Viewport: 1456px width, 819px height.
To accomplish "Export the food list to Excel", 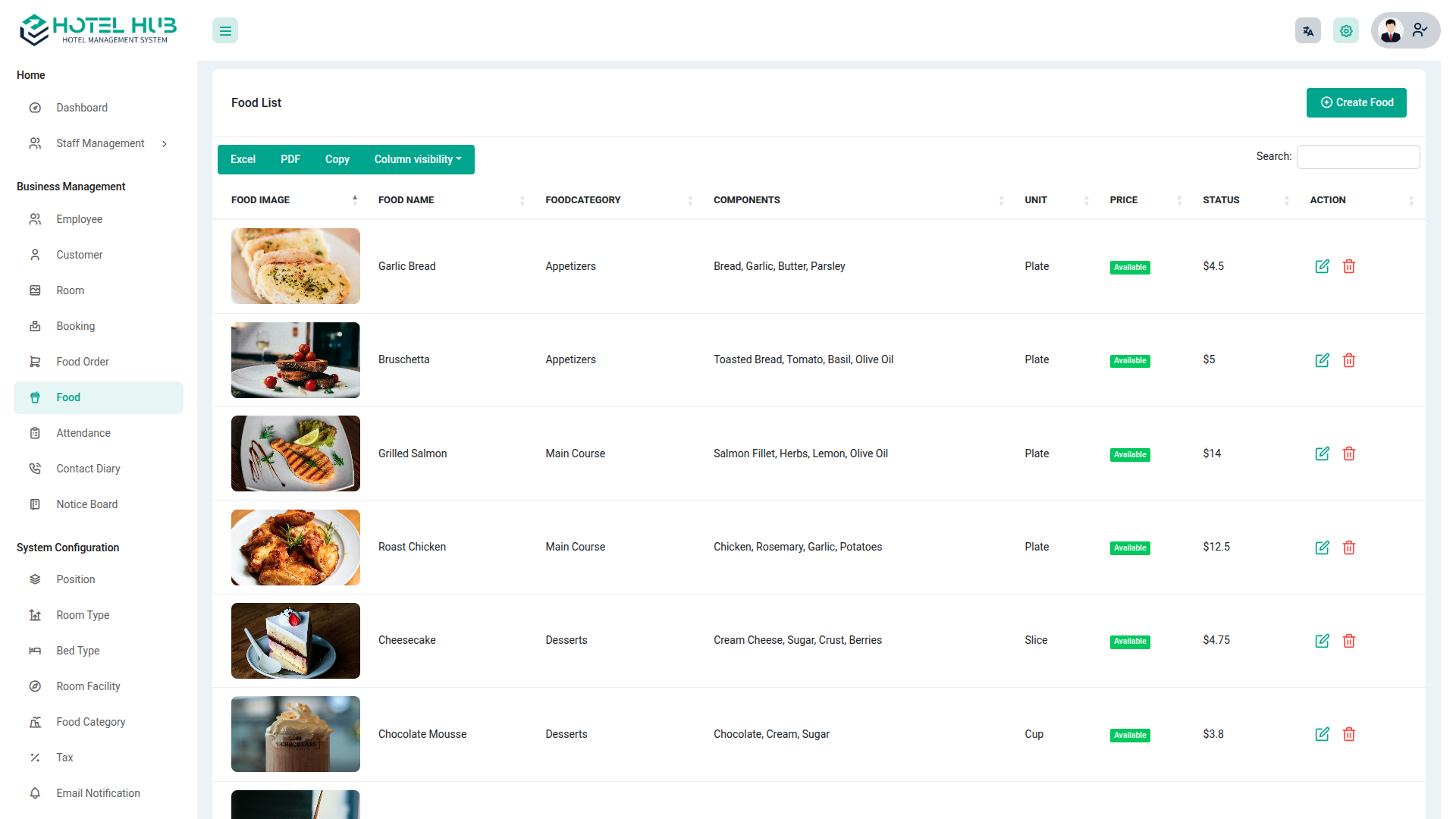I will pos(243,159).
